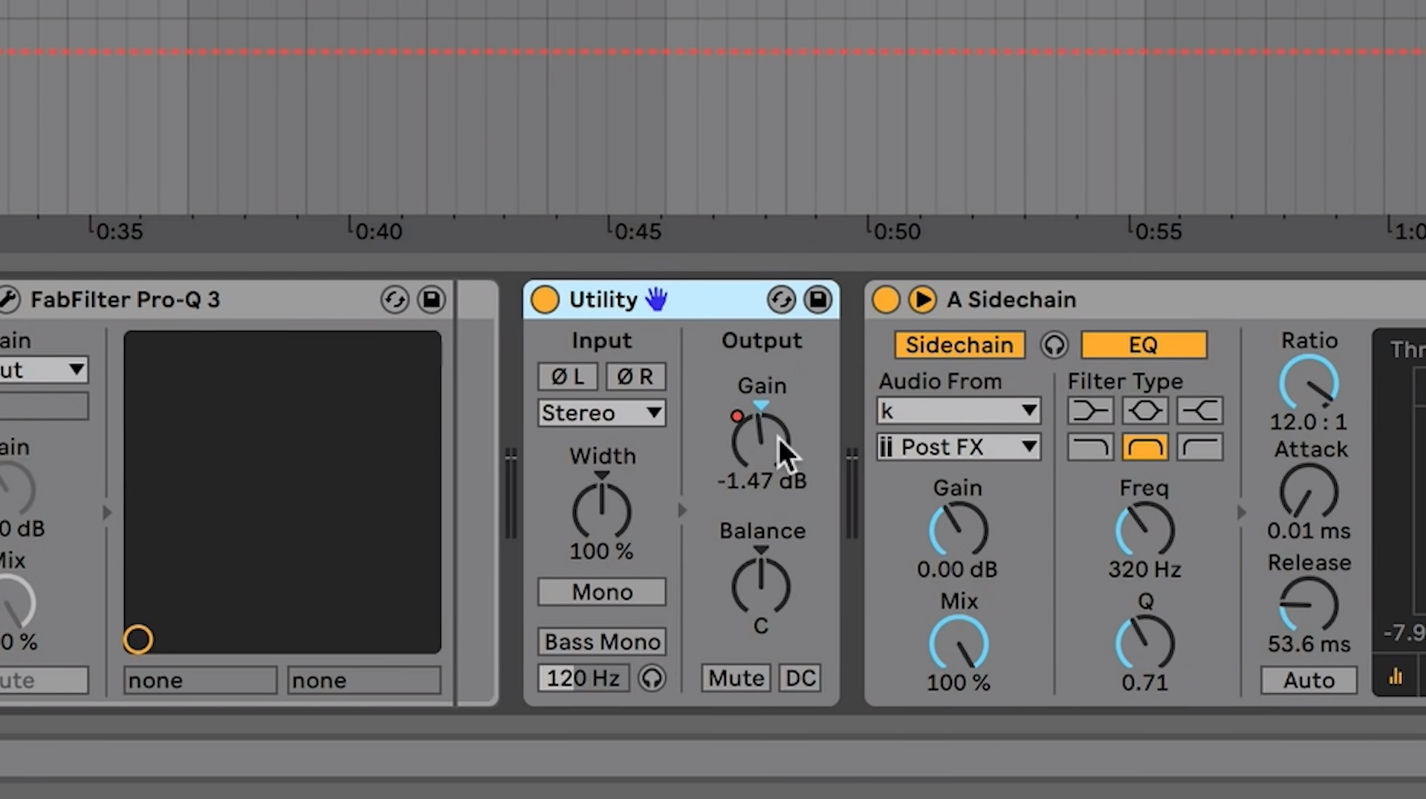
Task: Click the Utility Width knob
Action: 602,510
